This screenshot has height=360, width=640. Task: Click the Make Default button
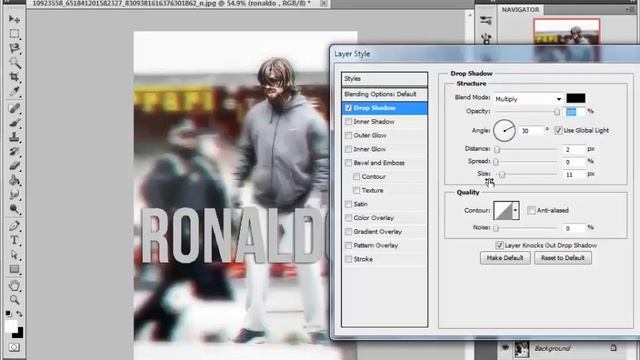[x=505, y=258]
